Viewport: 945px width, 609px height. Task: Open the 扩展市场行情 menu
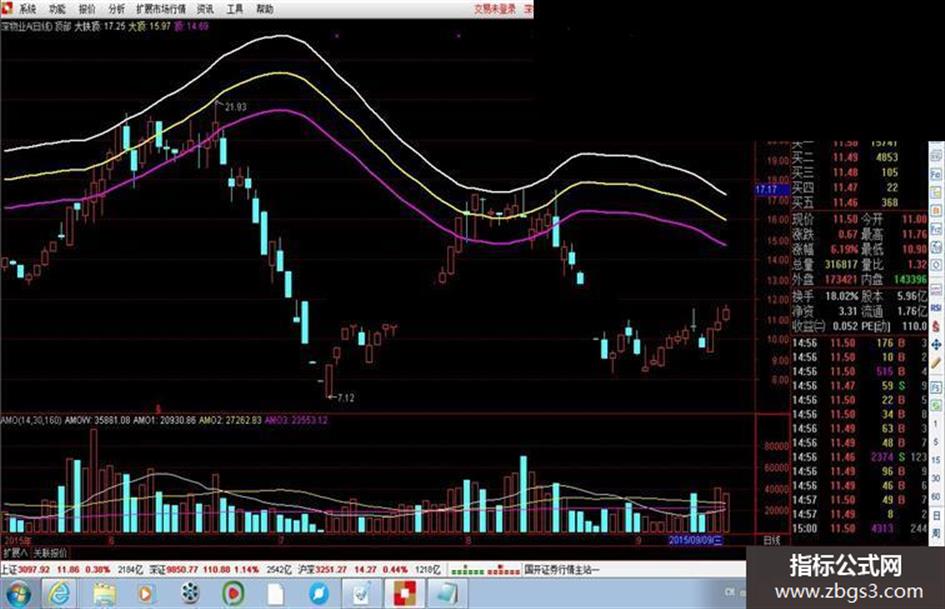161,8
